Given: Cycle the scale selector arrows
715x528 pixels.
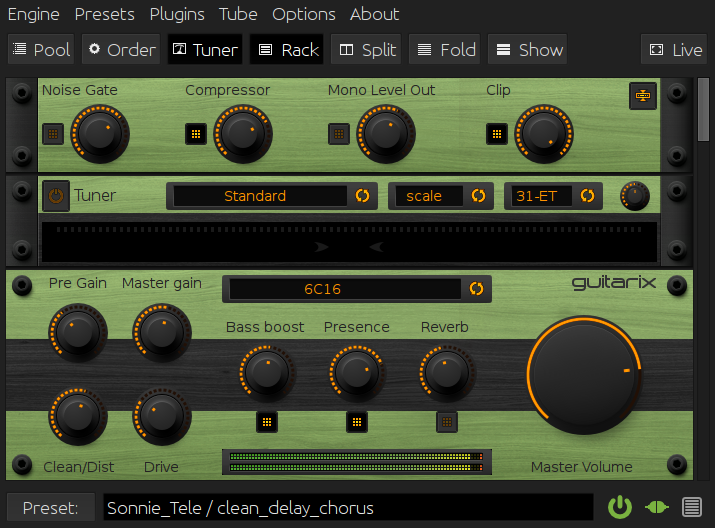Looking at the screenshot, I should 478,196.
